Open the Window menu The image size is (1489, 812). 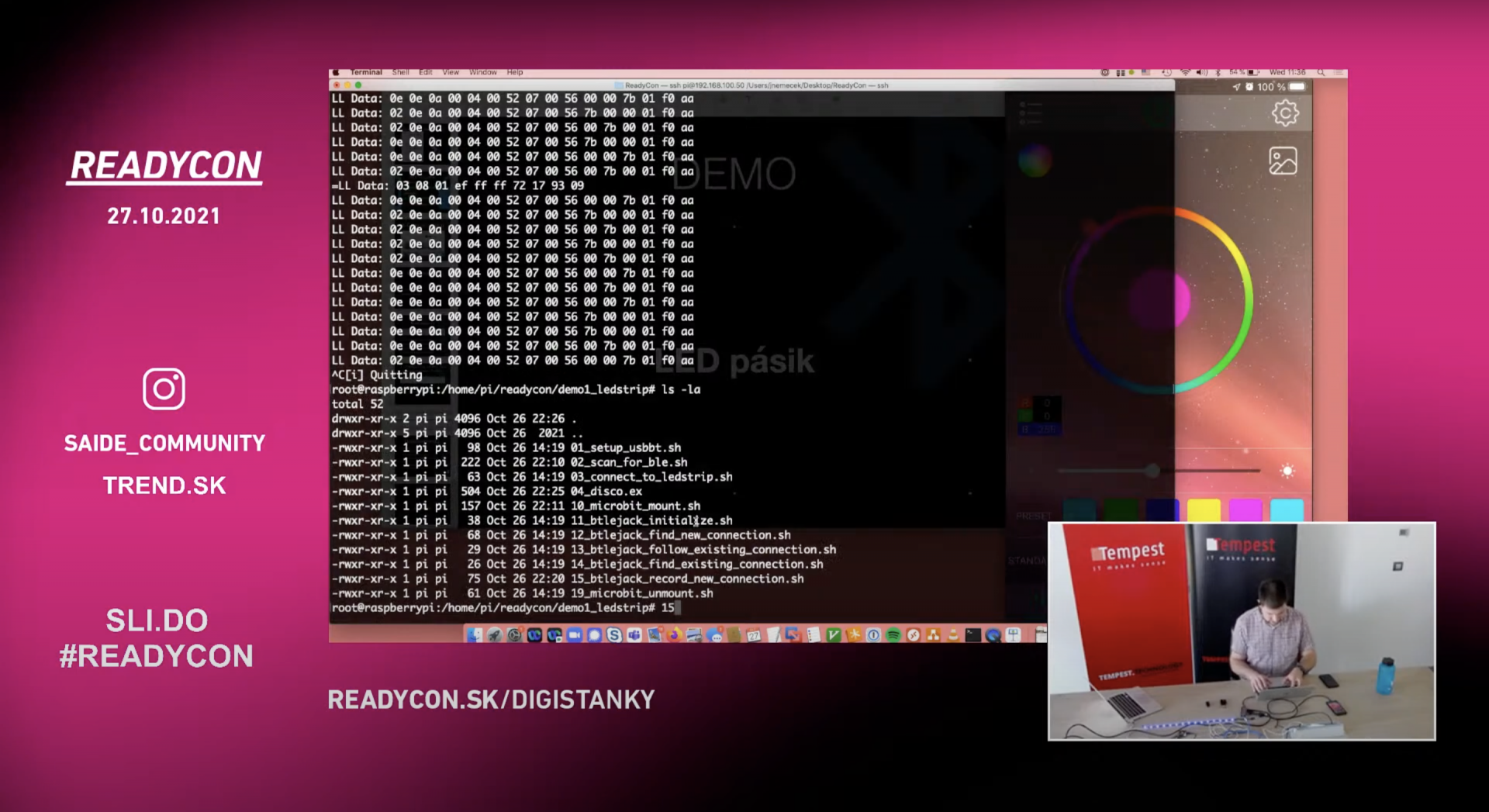point(482,72)
